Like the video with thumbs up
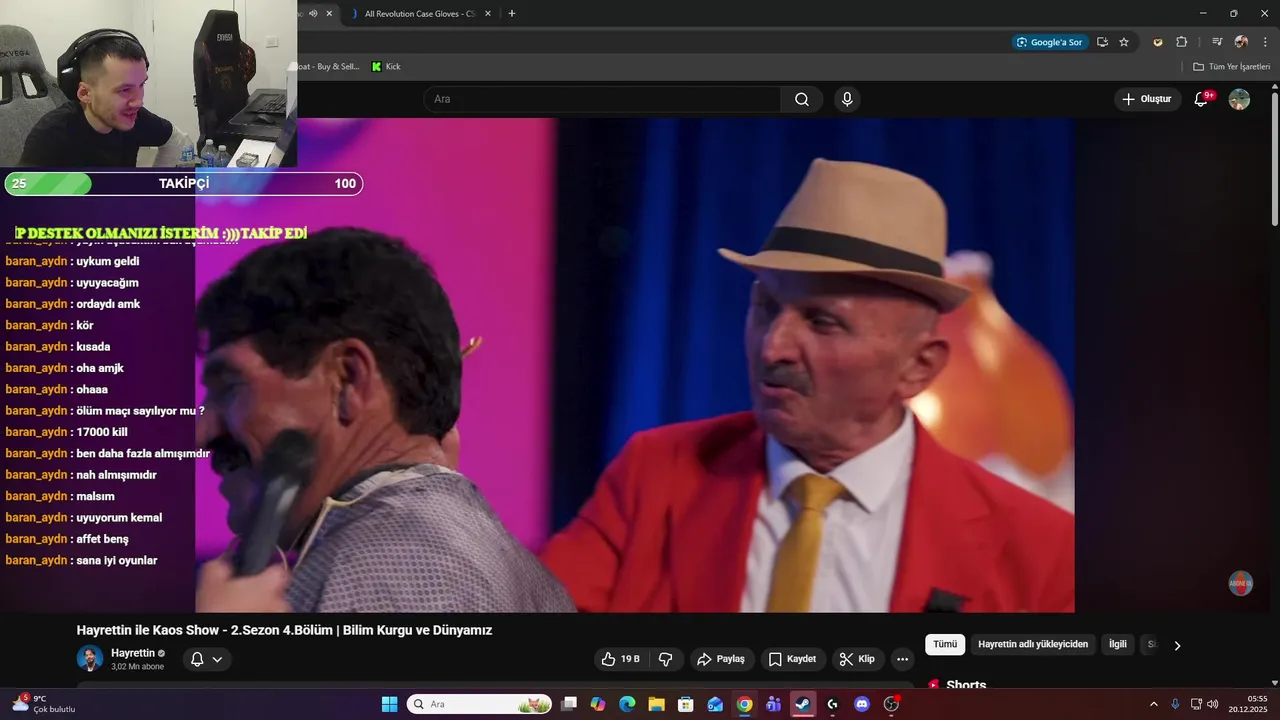Screen dimensions: 1280x720 pyautogui.click(x=620, y=659)
